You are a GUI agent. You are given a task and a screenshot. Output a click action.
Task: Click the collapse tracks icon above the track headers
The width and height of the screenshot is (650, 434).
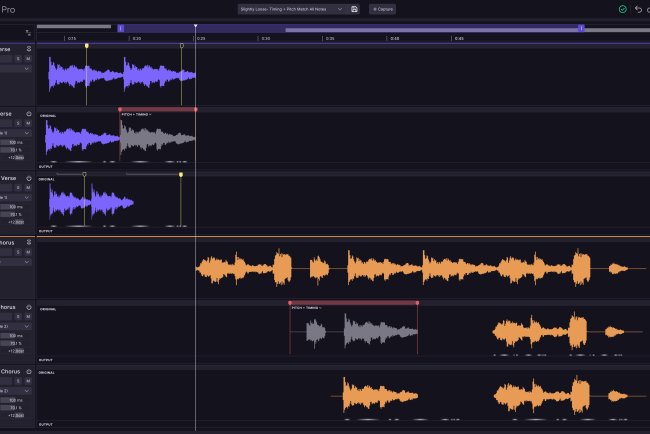(x=28, y=33)
